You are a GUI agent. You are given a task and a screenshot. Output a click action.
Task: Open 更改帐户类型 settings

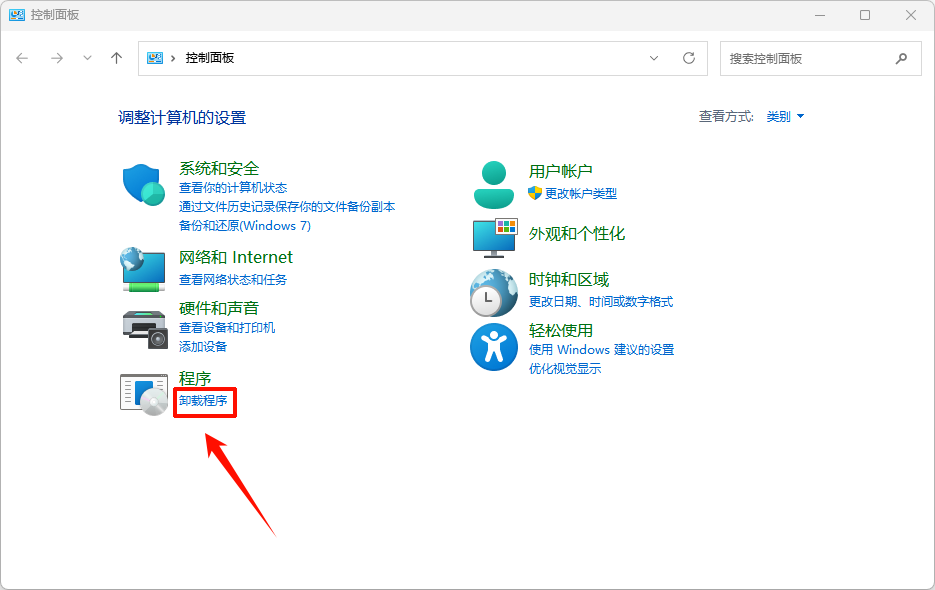(x=578, y=194)
